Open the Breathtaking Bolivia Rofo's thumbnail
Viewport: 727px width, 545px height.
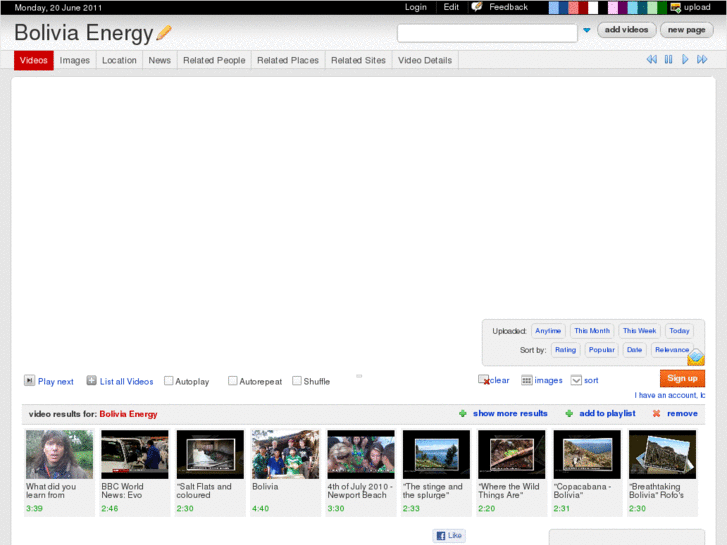662,454
